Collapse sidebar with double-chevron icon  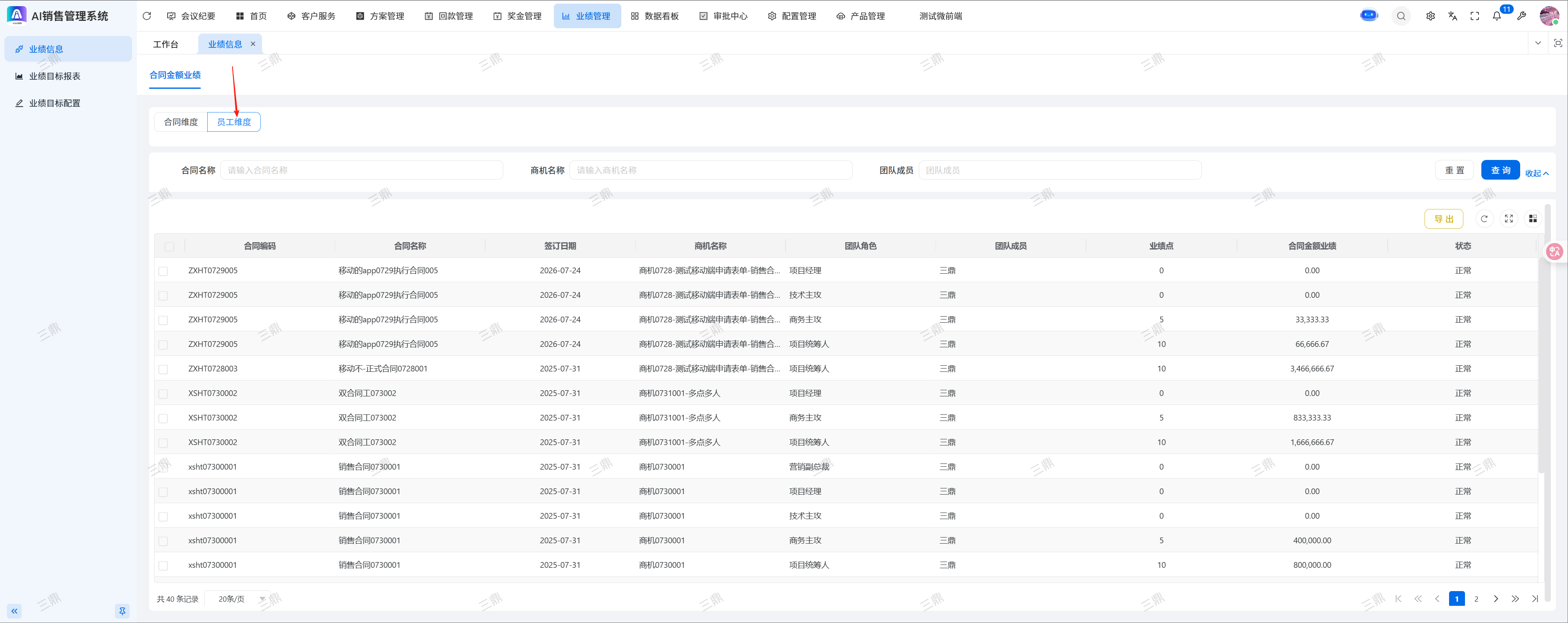[15, 611]
